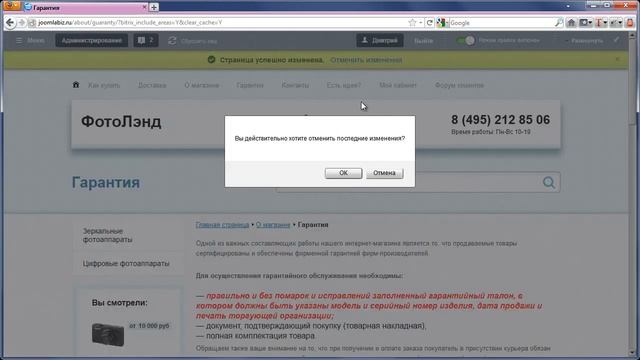Follow the Главная страница breadcrumb
The width and height of the screenshot is (640, 360).
tap(222, 225)
